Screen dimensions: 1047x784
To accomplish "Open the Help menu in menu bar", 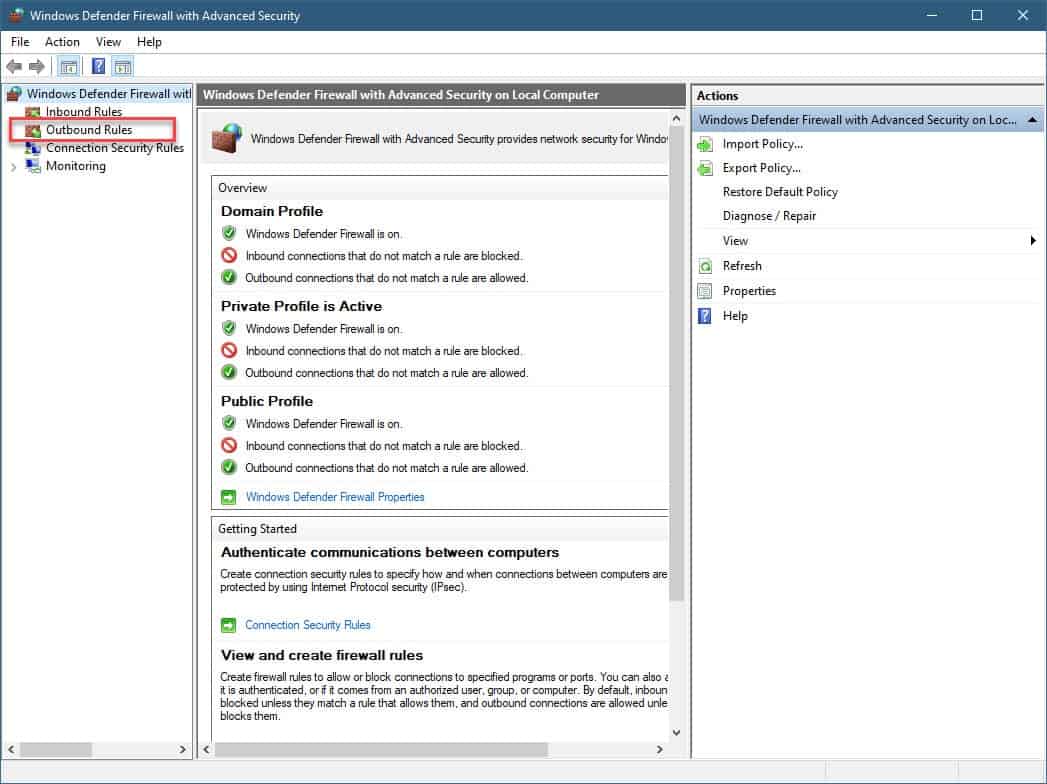I will coord(149,42).
